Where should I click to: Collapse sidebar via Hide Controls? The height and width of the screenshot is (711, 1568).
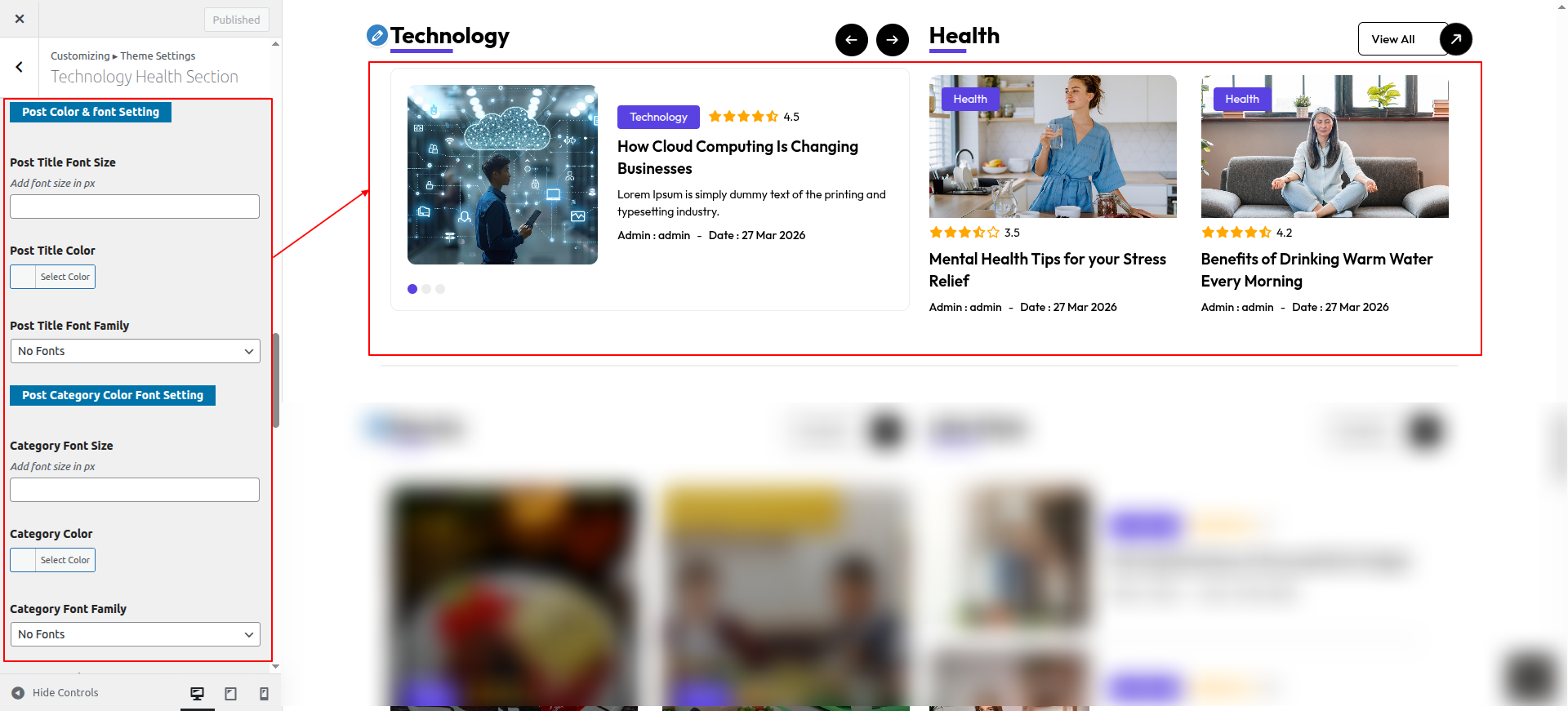point(55,693)
